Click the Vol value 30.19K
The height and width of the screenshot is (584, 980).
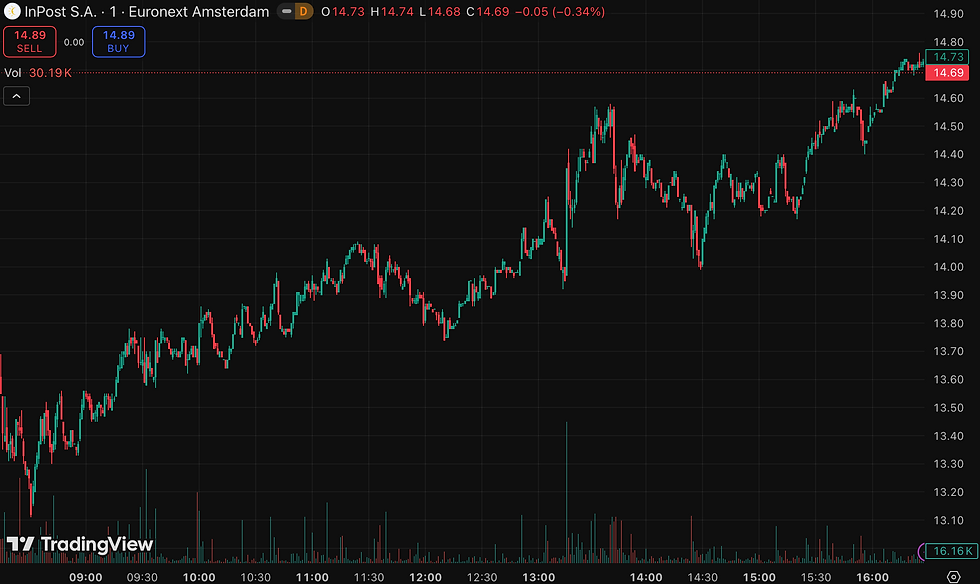point(50,73)
